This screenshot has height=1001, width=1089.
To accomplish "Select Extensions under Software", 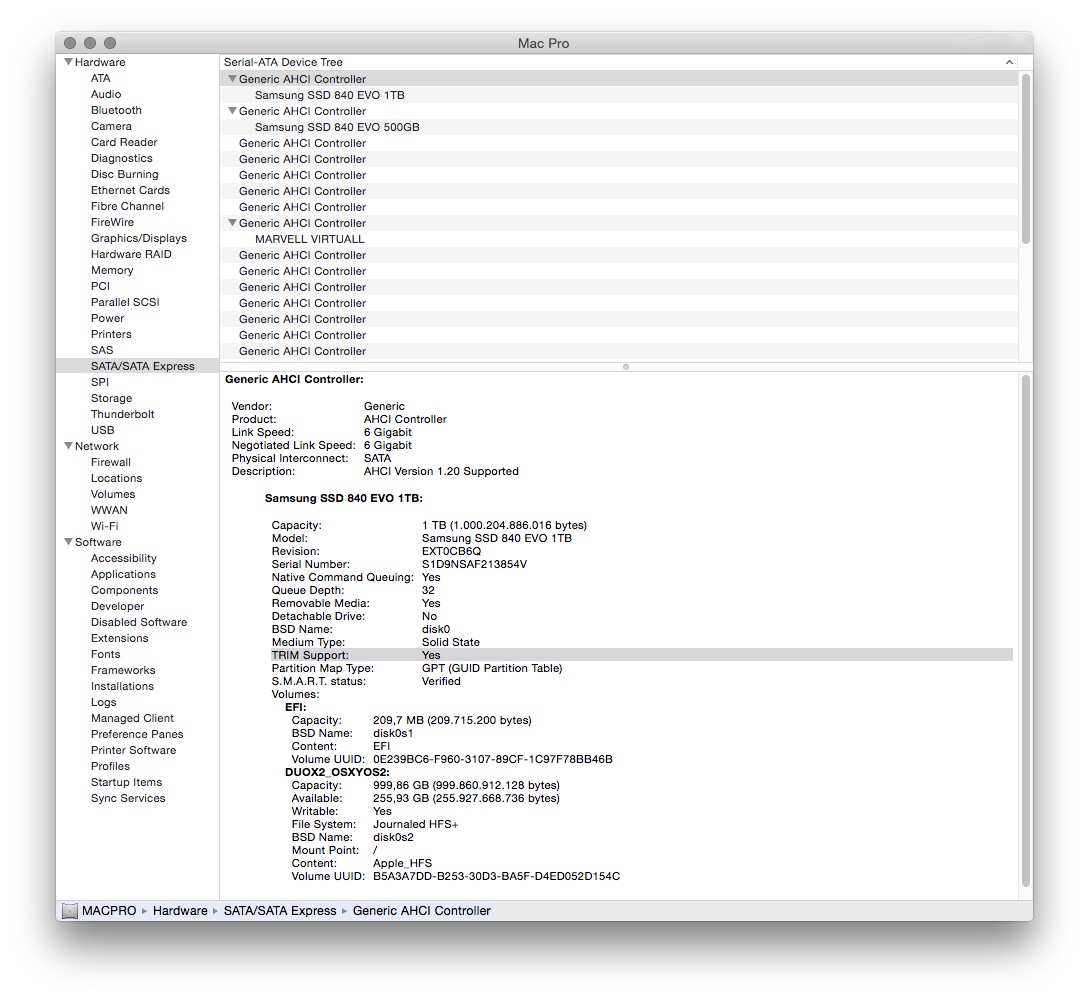I will [x=119, y=638].
